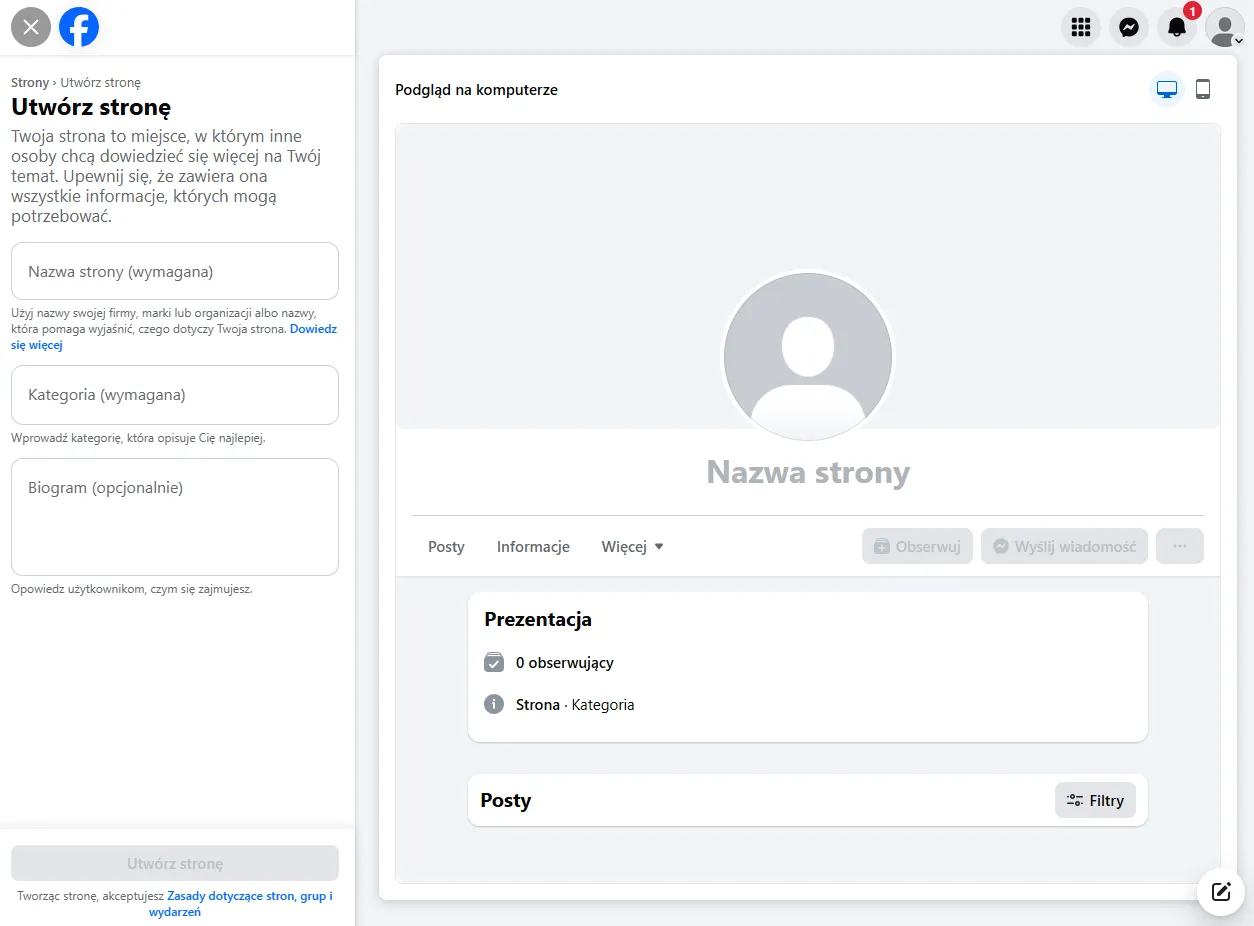Open the notifications bell with the red badge
This screenshot has width=1254, height=926.
point(1177,27)
